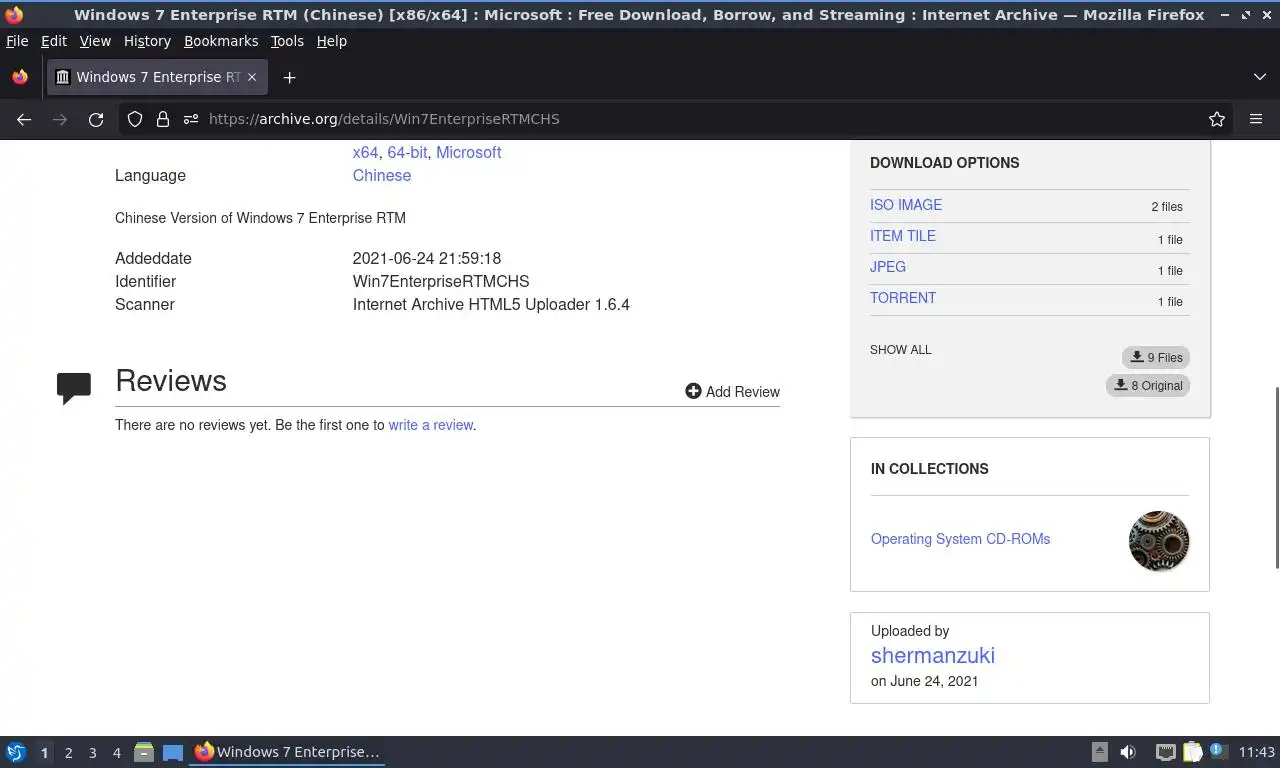Click the forward navigation arrow
The height and width of the screenshot is (768, 1280).
click(x=60, y=119)
